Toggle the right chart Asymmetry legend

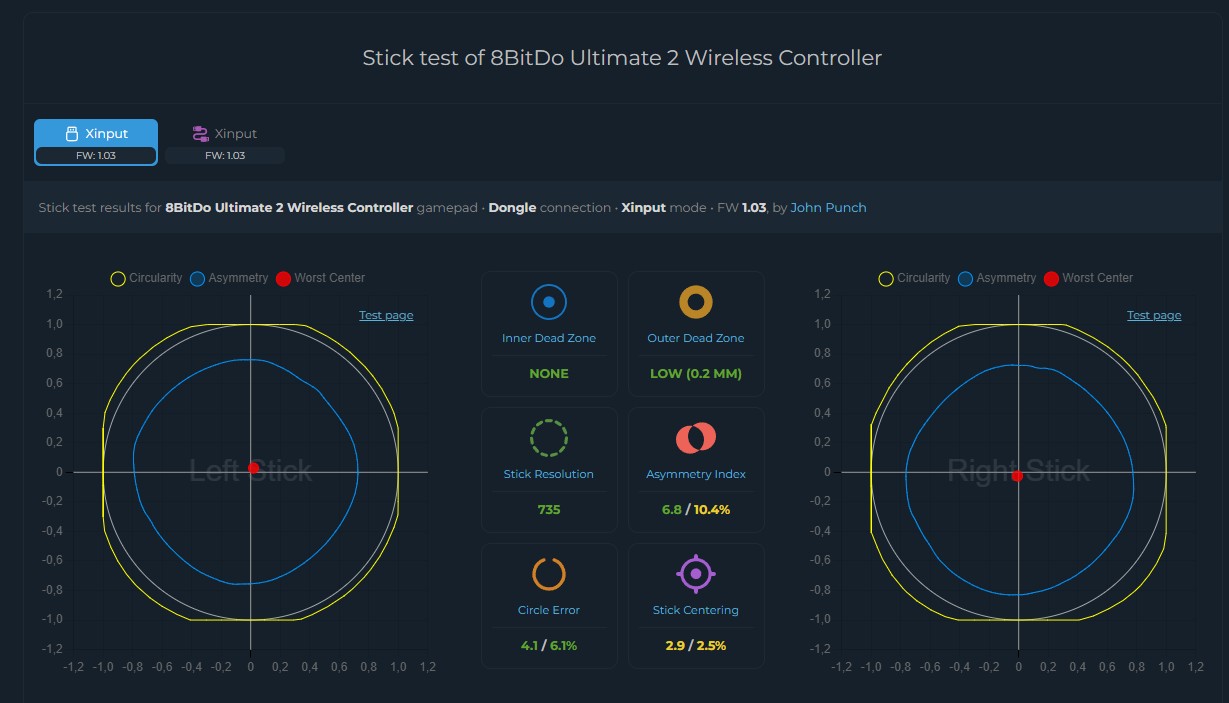click(996, 278)
